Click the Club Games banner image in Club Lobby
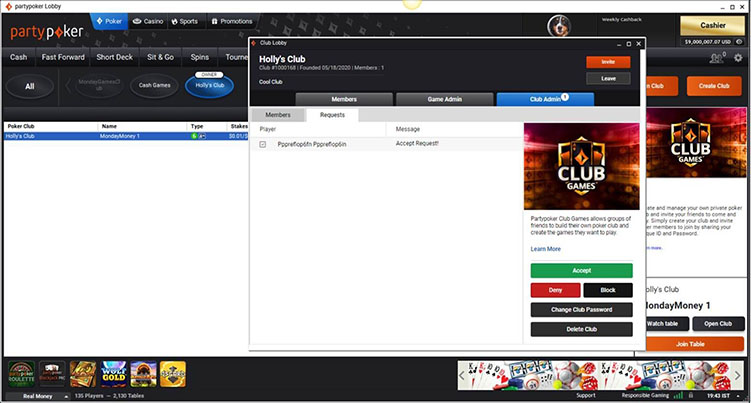The width and height of the screenshot is (751, 403). [x=581, y=166]
